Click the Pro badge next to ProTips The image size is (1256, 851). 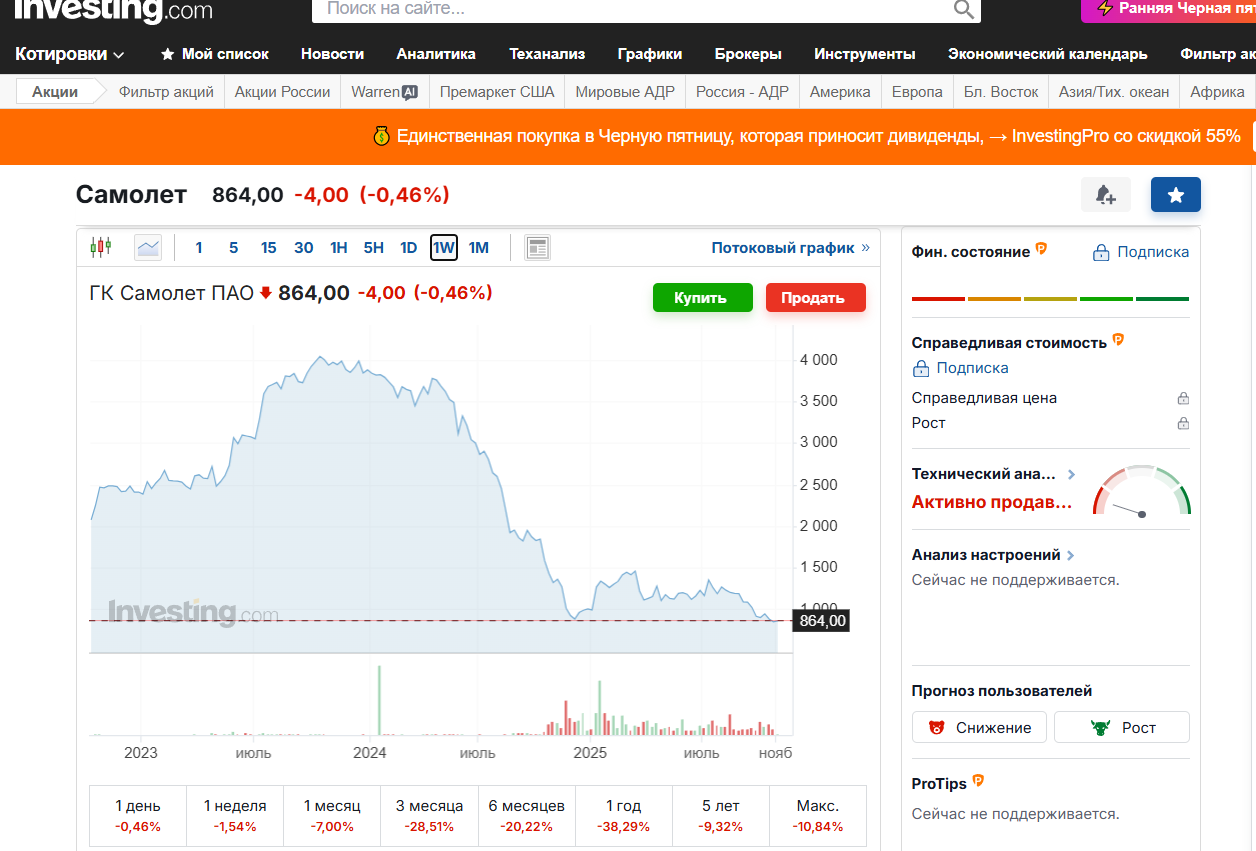coord(978,780)
